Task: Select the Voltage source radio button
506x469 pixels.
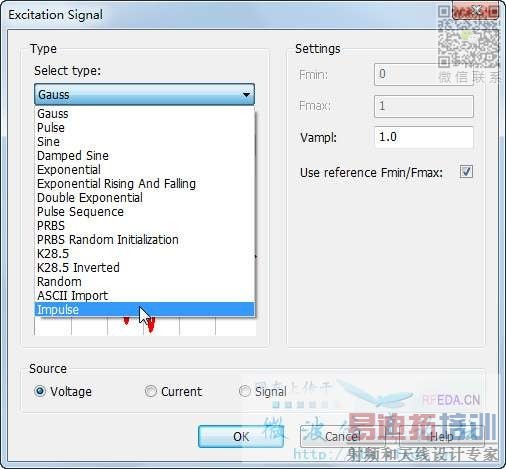Action: [x=40, y=391]
